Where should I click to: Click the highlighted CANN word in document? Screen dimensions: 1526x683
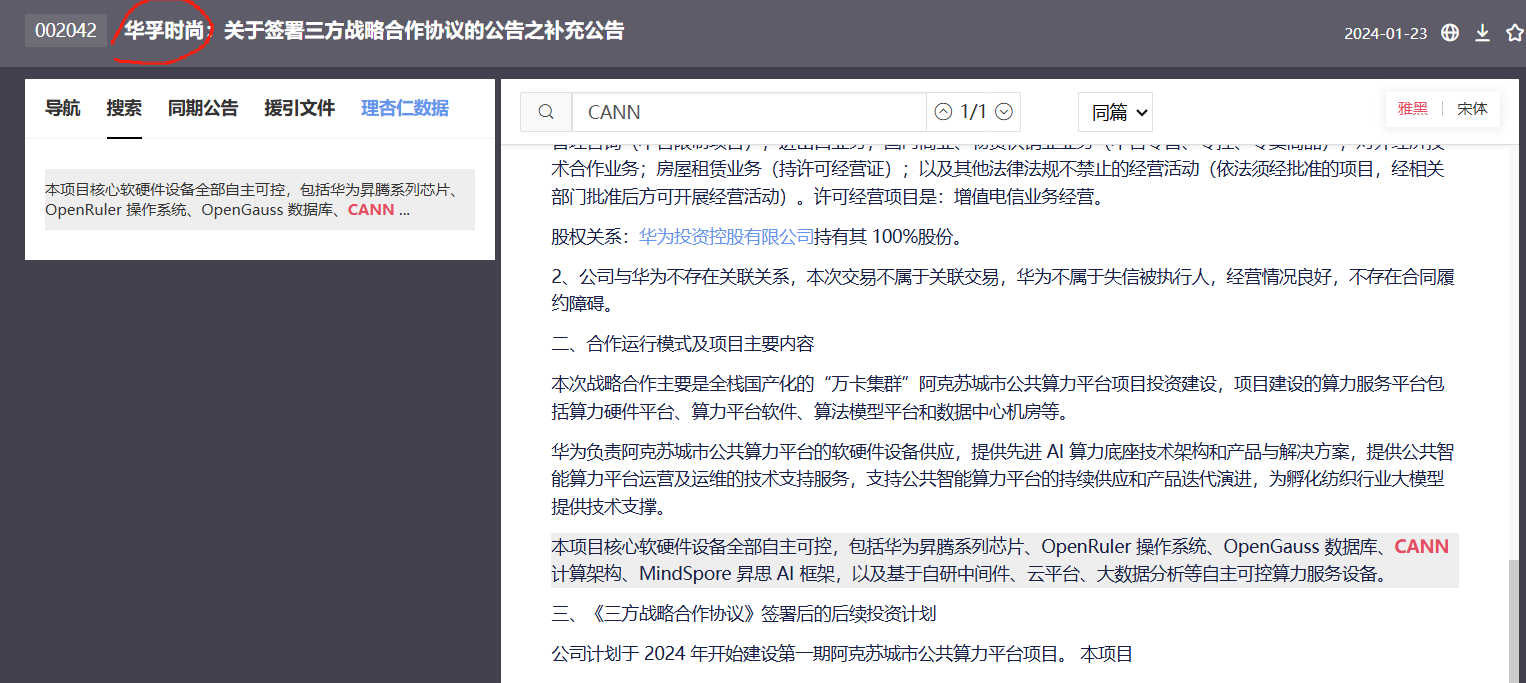[1421, 546]
